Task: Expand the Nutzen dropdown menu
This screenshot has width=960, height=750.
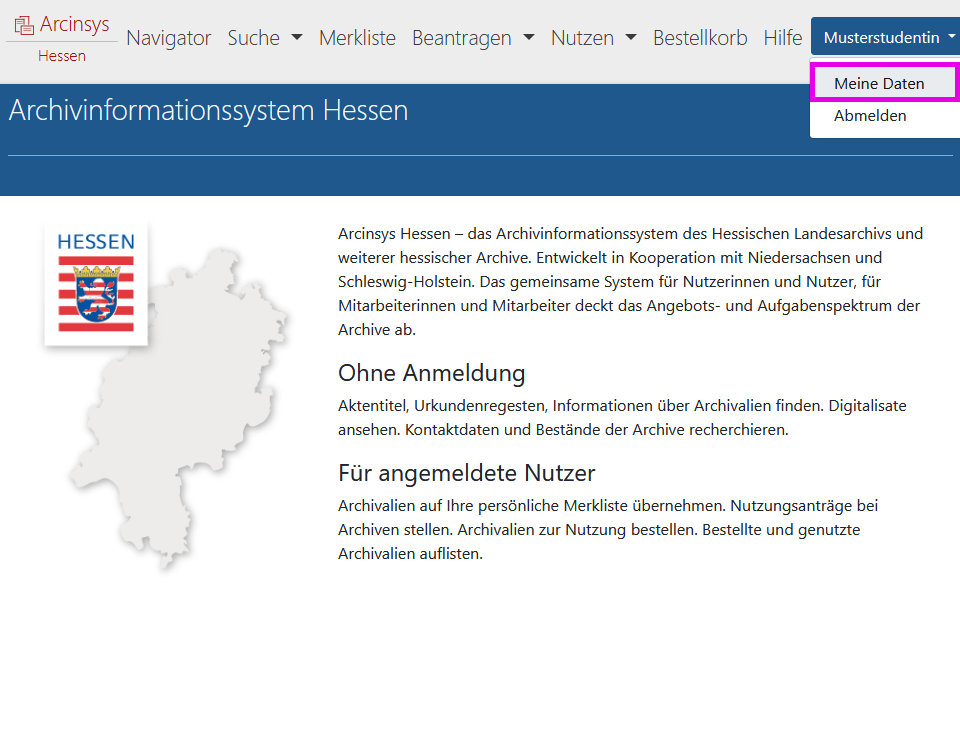Action: click(x=593, y=38)
